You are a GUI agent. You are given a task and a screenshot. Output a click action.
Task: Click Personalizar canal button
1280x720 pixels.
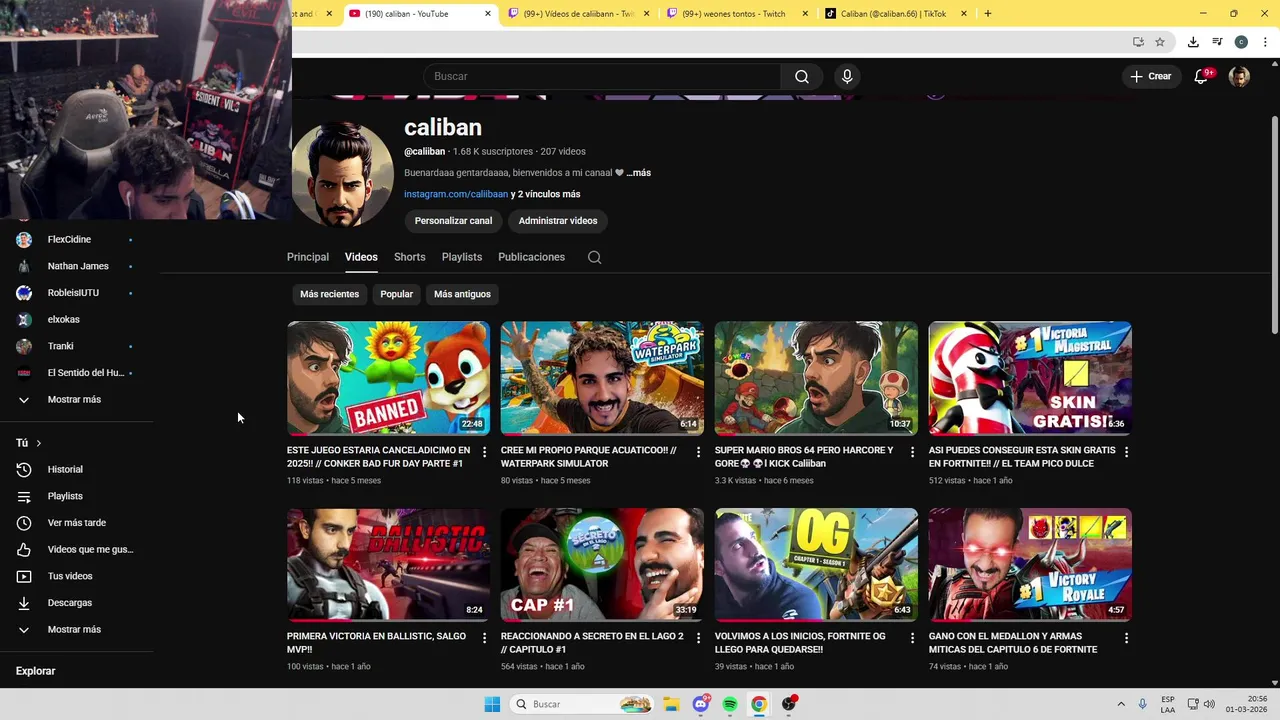tap(453, 221)
